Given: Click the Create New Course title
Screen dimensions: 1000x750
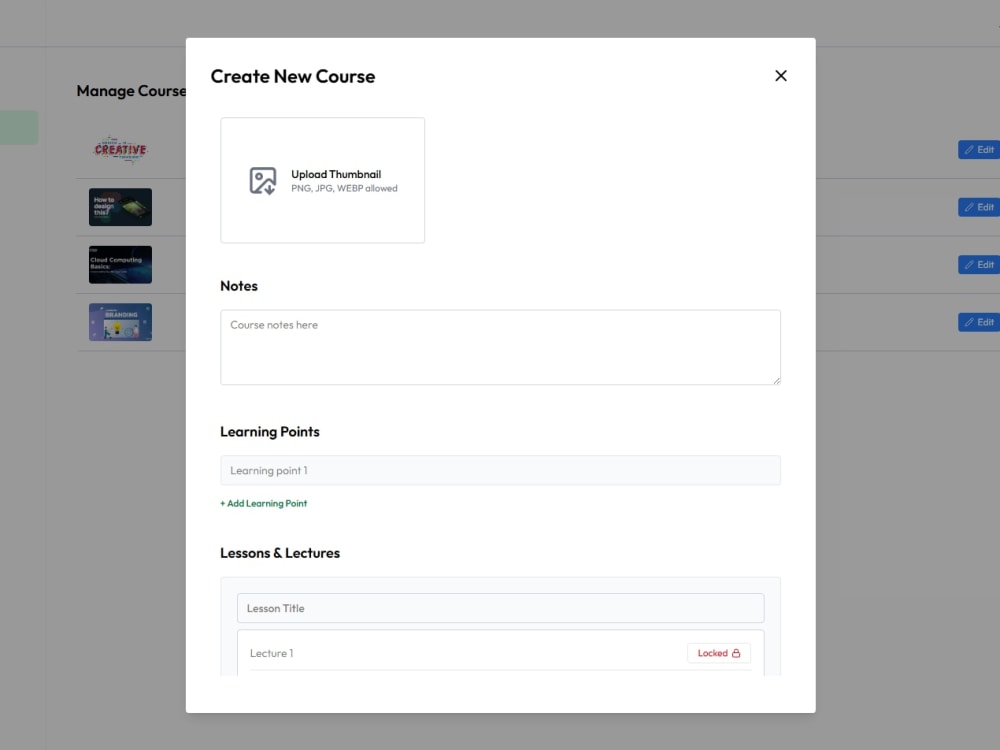Looking at the screenshot, I should pos(293,77).
